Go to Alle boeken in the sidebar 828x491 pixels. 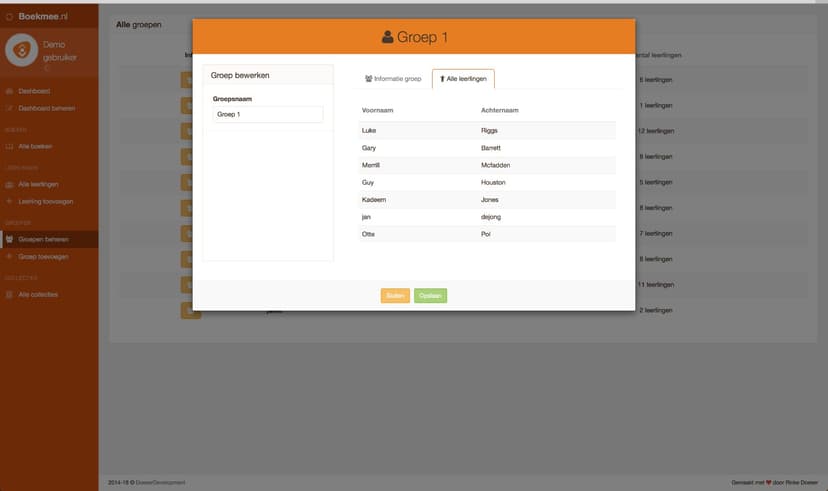[35, 146]
